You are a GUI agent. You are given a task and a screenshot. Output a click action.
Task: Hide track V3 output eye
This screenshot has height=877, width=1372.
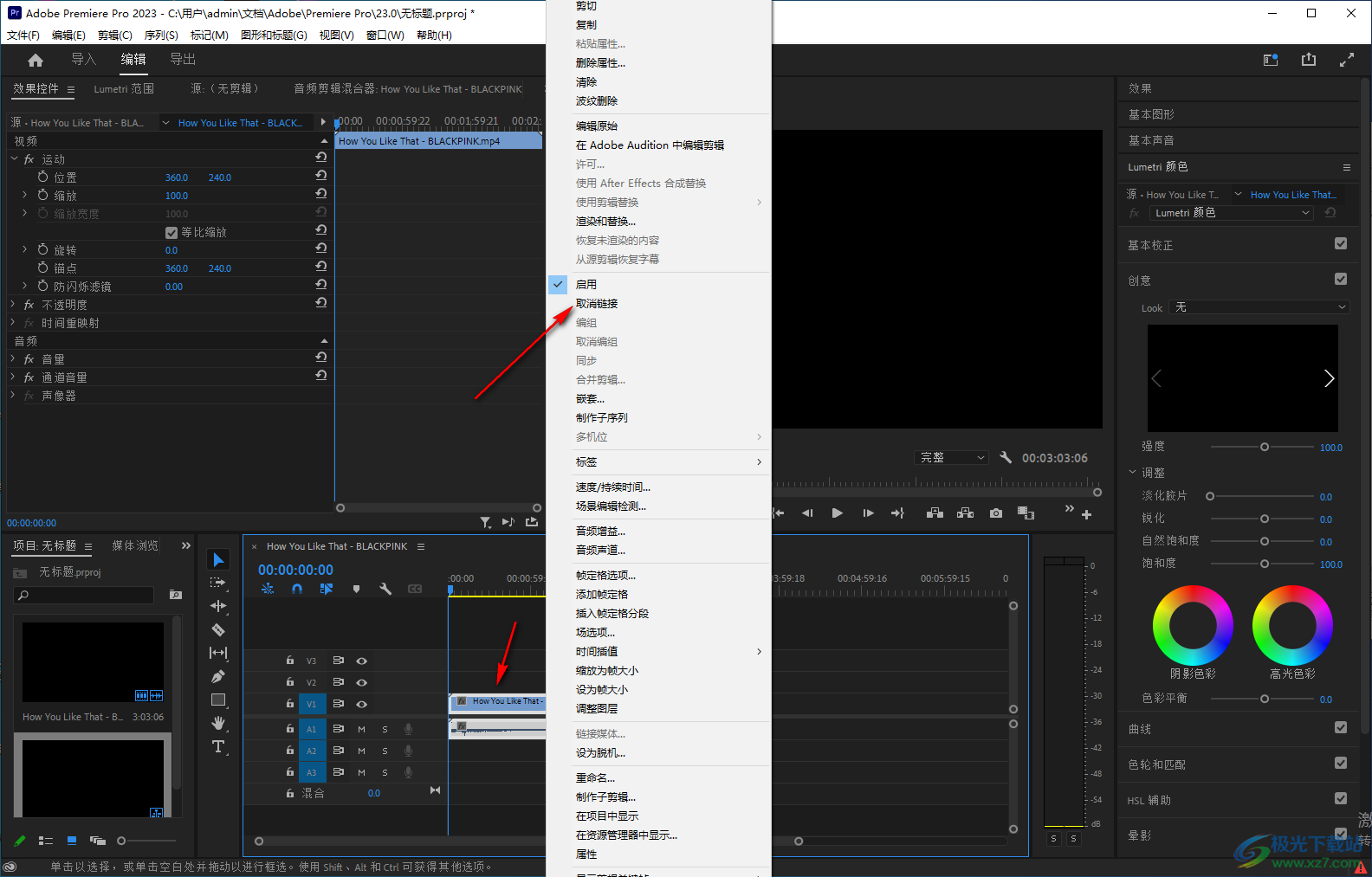362,661
